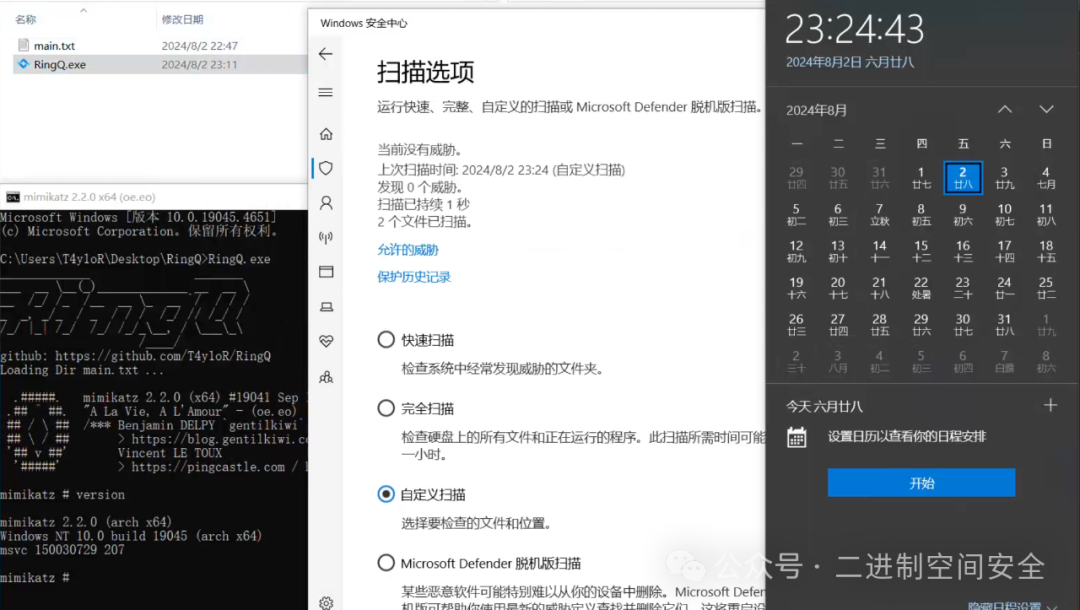The width and height of the screenshot is (1080, 610).
Task: Select August 3 in calendar
Action: [x=1004, y=178]
